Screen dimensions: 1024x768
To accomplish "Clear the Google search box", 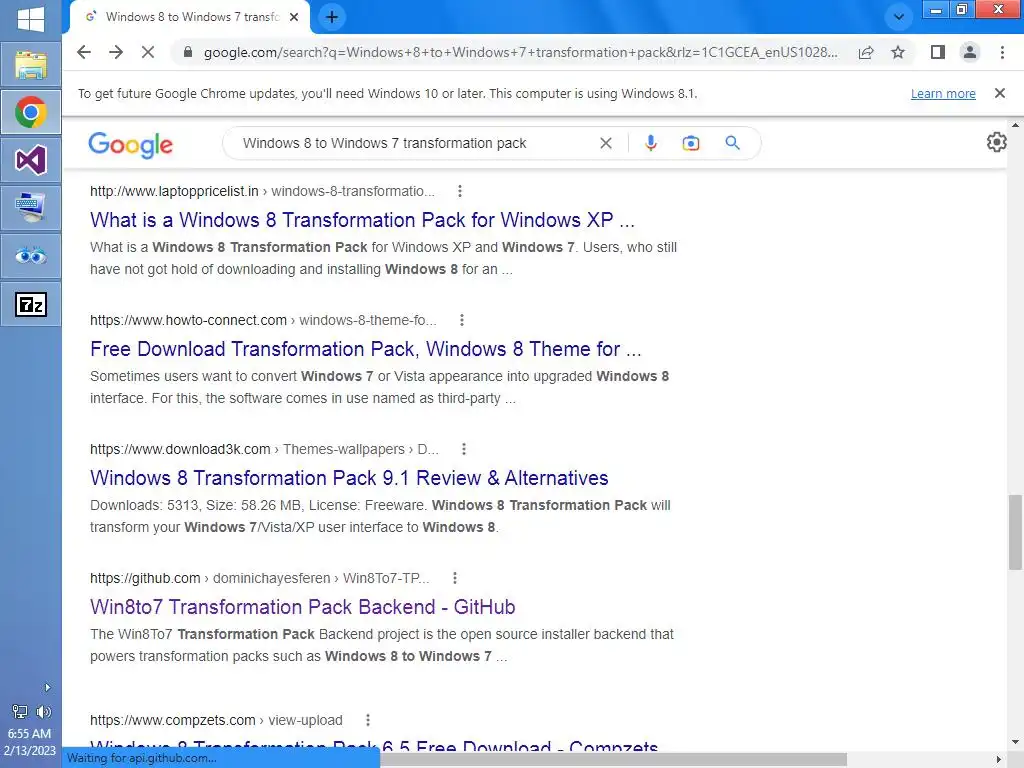I will (606, 143).
